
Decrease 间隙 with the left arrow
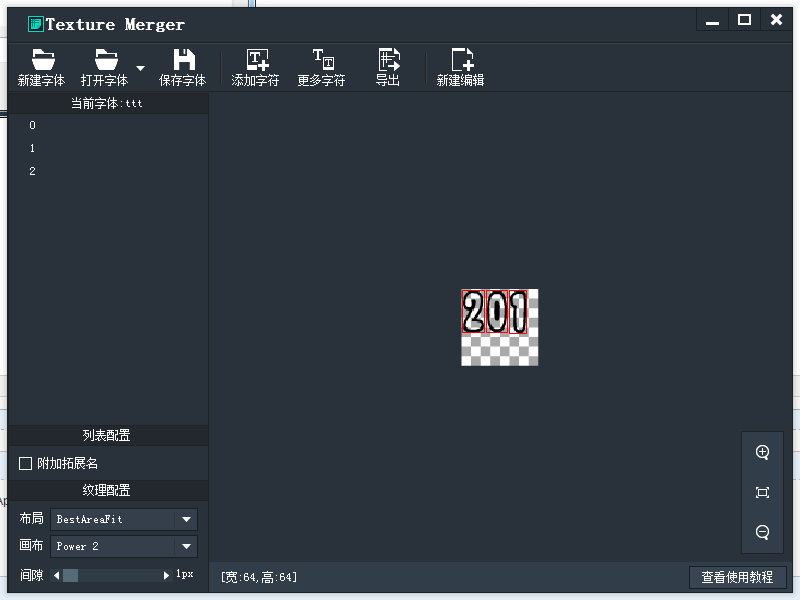57,576
